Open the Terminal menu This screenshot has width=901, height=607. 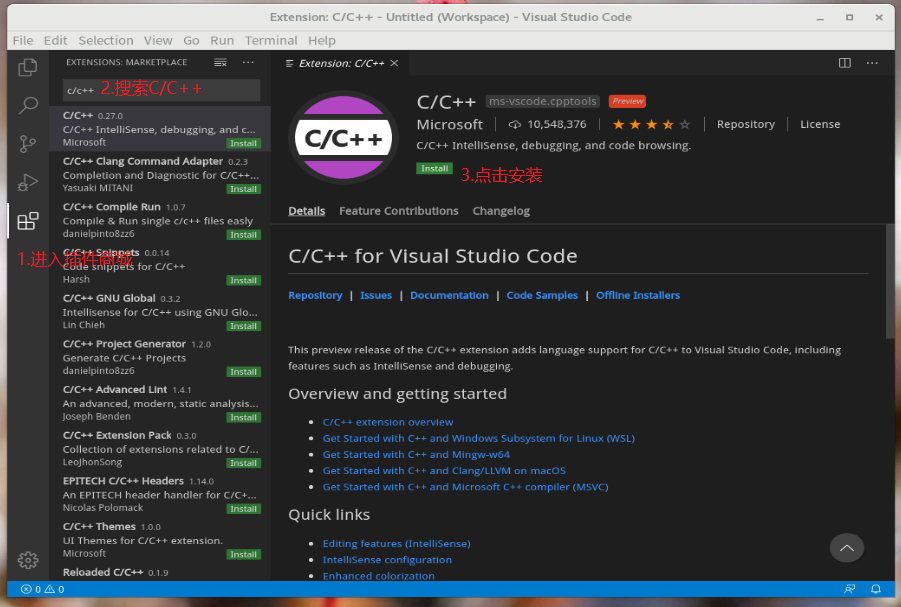[x=271, y=40]
